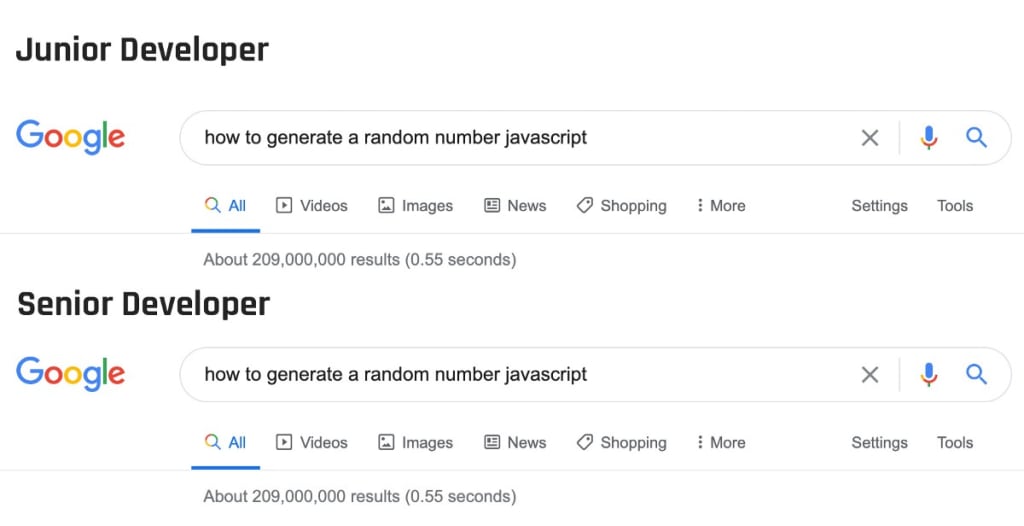Clear the Junior Developer search box with X
1024x526 pixels.
click(x=870, y=138)
